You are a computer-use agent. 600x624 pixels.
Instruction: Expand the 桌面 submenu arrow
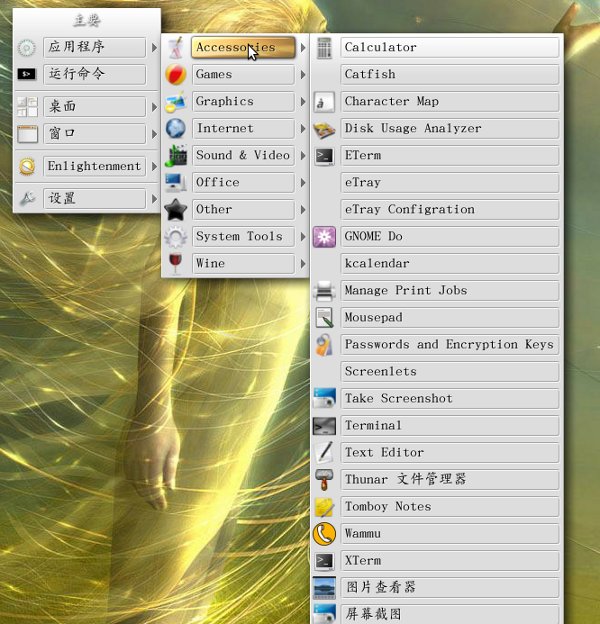pyautogui.click(x=154, y=107)
